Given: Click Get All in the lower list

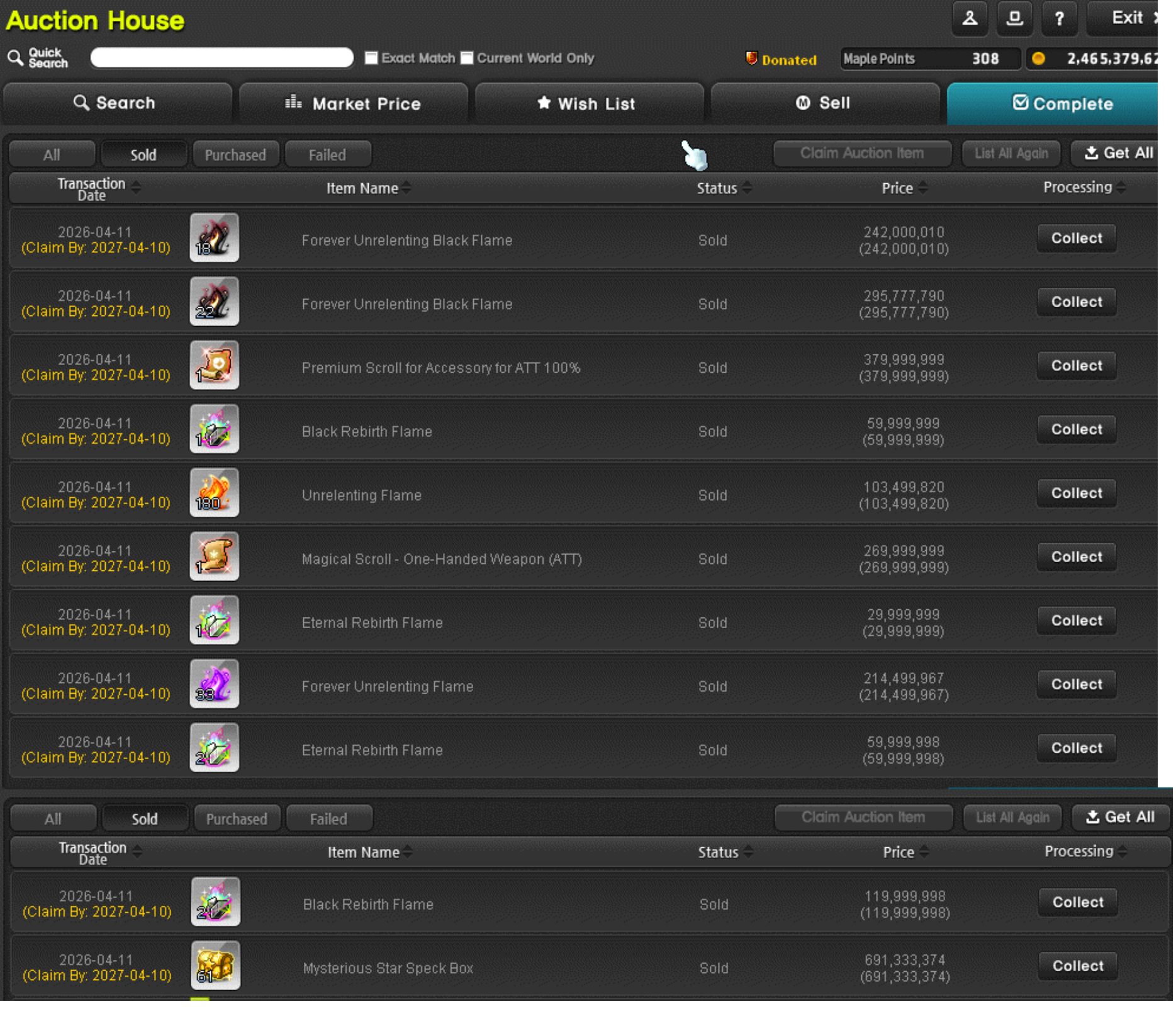Looking at the screenshot, I should pos(1121,817).
